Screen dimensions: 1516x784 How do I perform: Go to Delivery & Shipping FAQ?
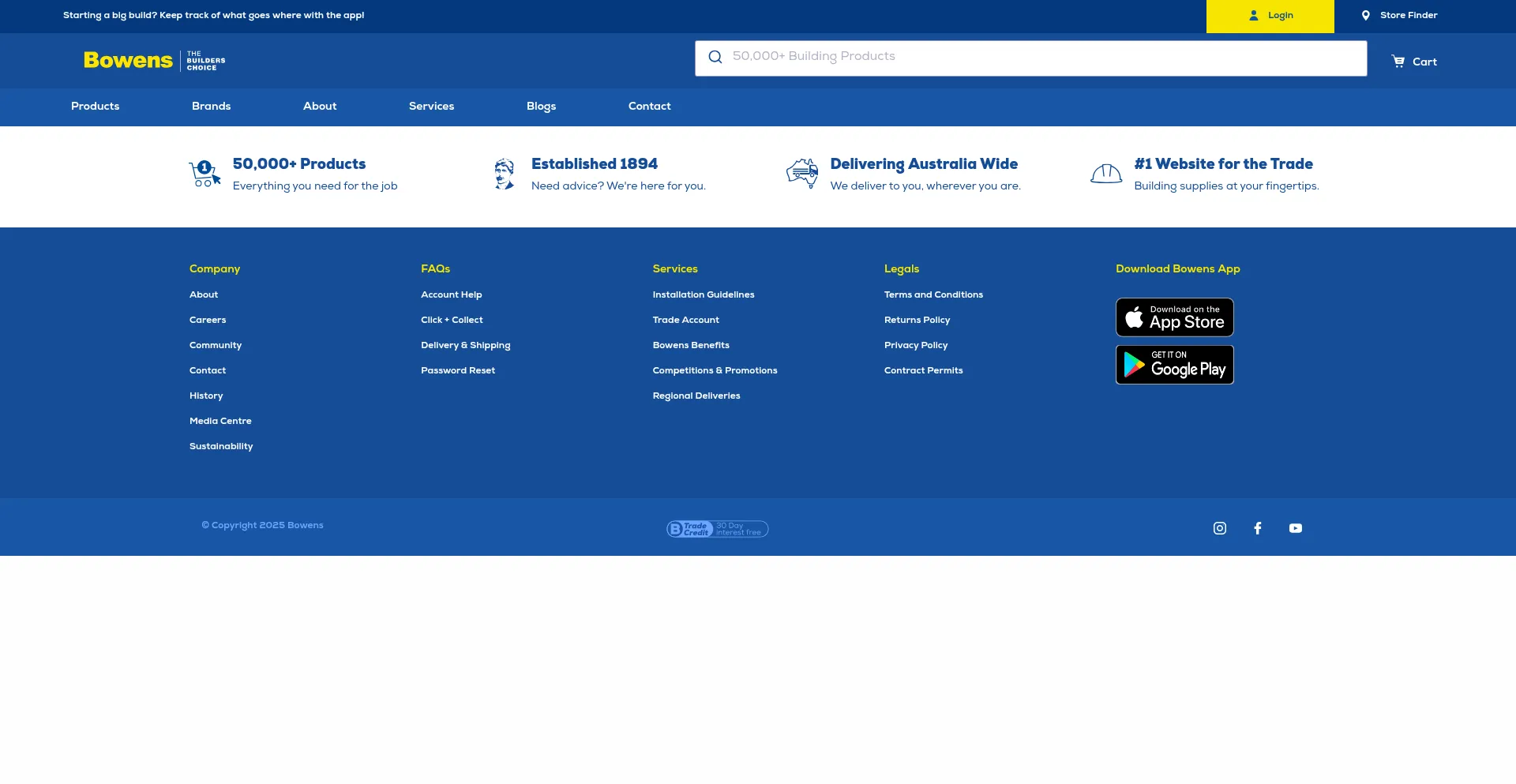(x=465, y=345)
